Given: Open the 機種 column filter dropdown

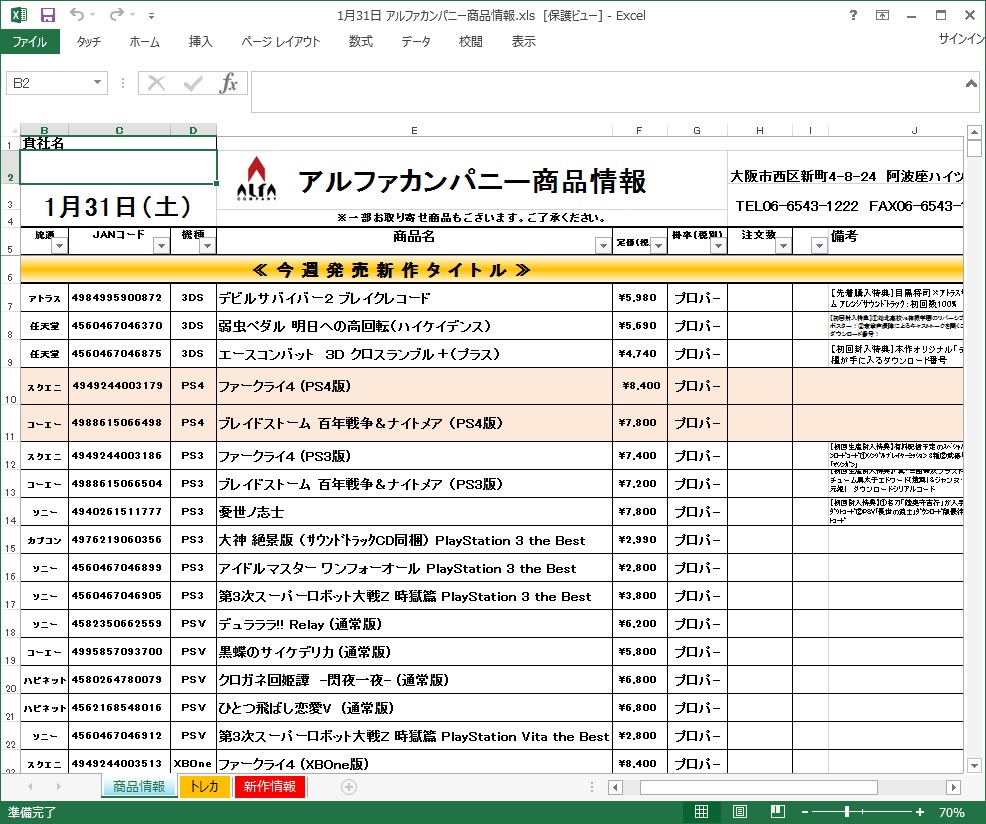Looking at the screenshot, I should coord(208,245).
